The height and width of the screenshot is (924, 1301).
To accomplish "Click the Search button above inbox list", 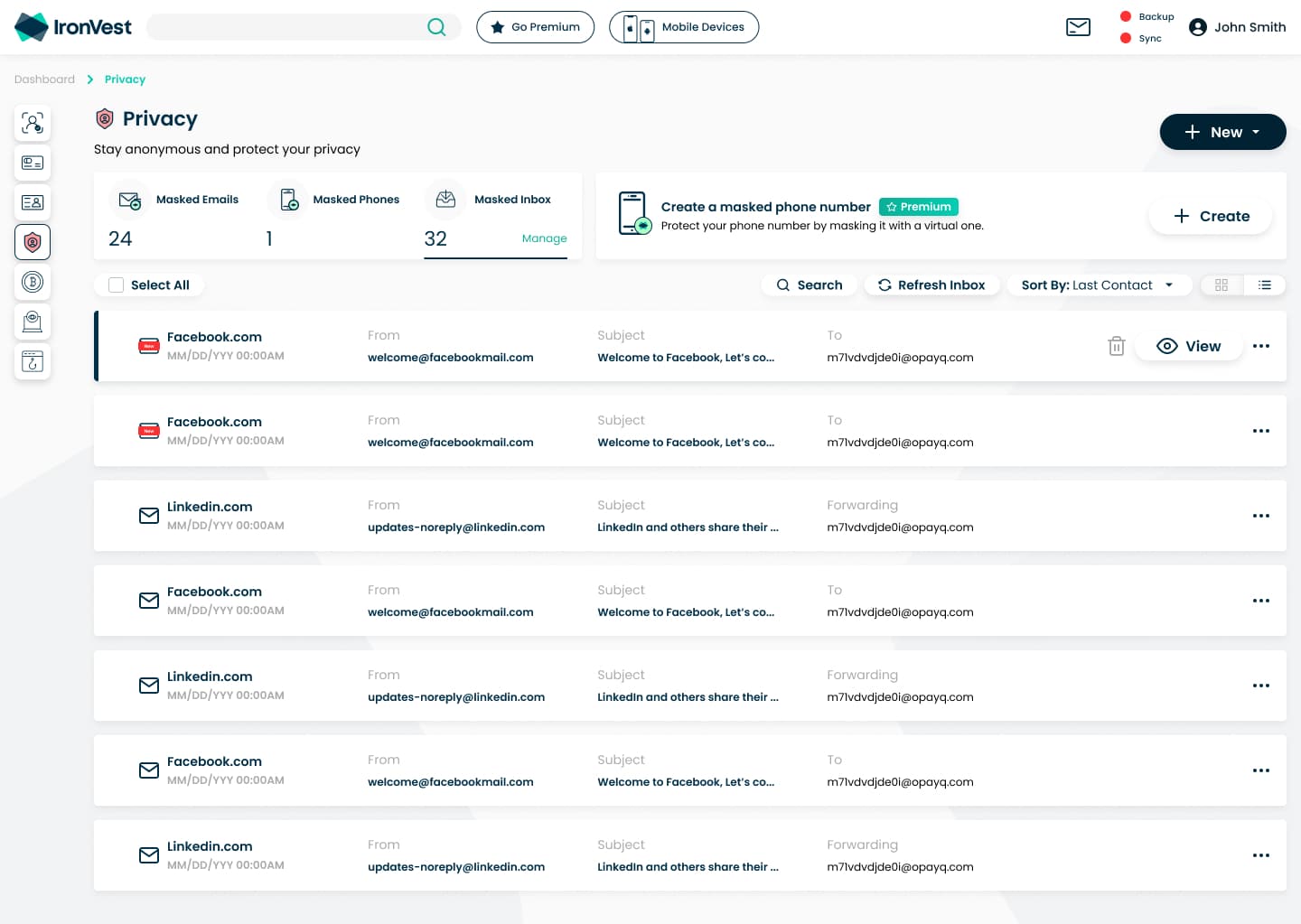I will 809,285.
